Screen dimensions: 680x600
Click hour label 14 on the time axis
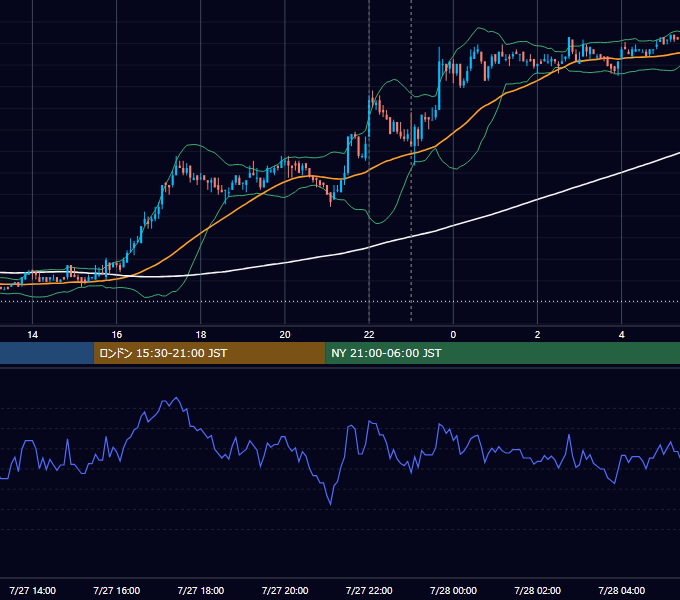click(33, 335)
